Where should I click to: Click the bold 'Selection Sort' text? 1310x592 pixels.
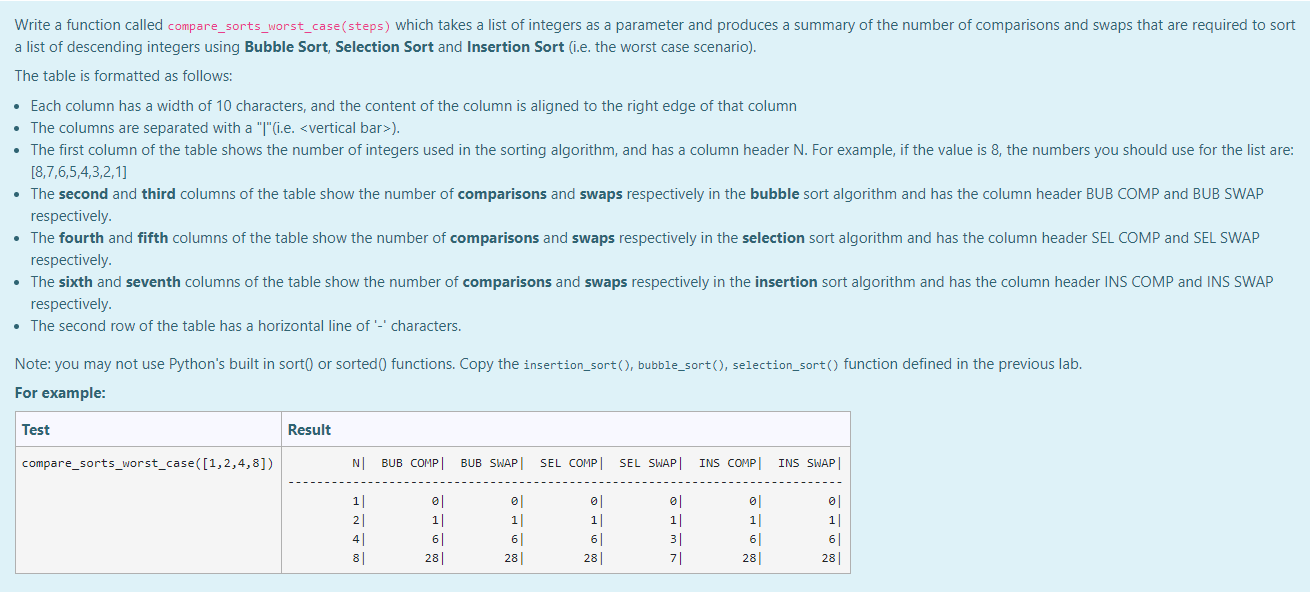coord(384,47)
